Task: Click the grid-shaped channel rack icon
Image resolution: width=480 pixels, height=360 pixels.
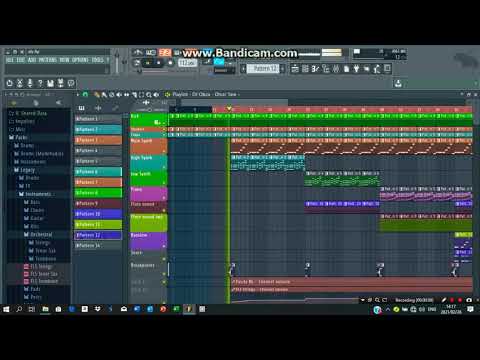Action: click(305, 69)
